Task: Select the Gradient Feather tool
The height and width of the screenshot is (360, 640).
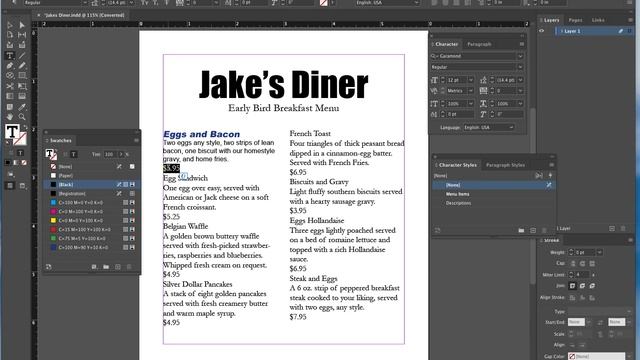Action: [22, 96]
